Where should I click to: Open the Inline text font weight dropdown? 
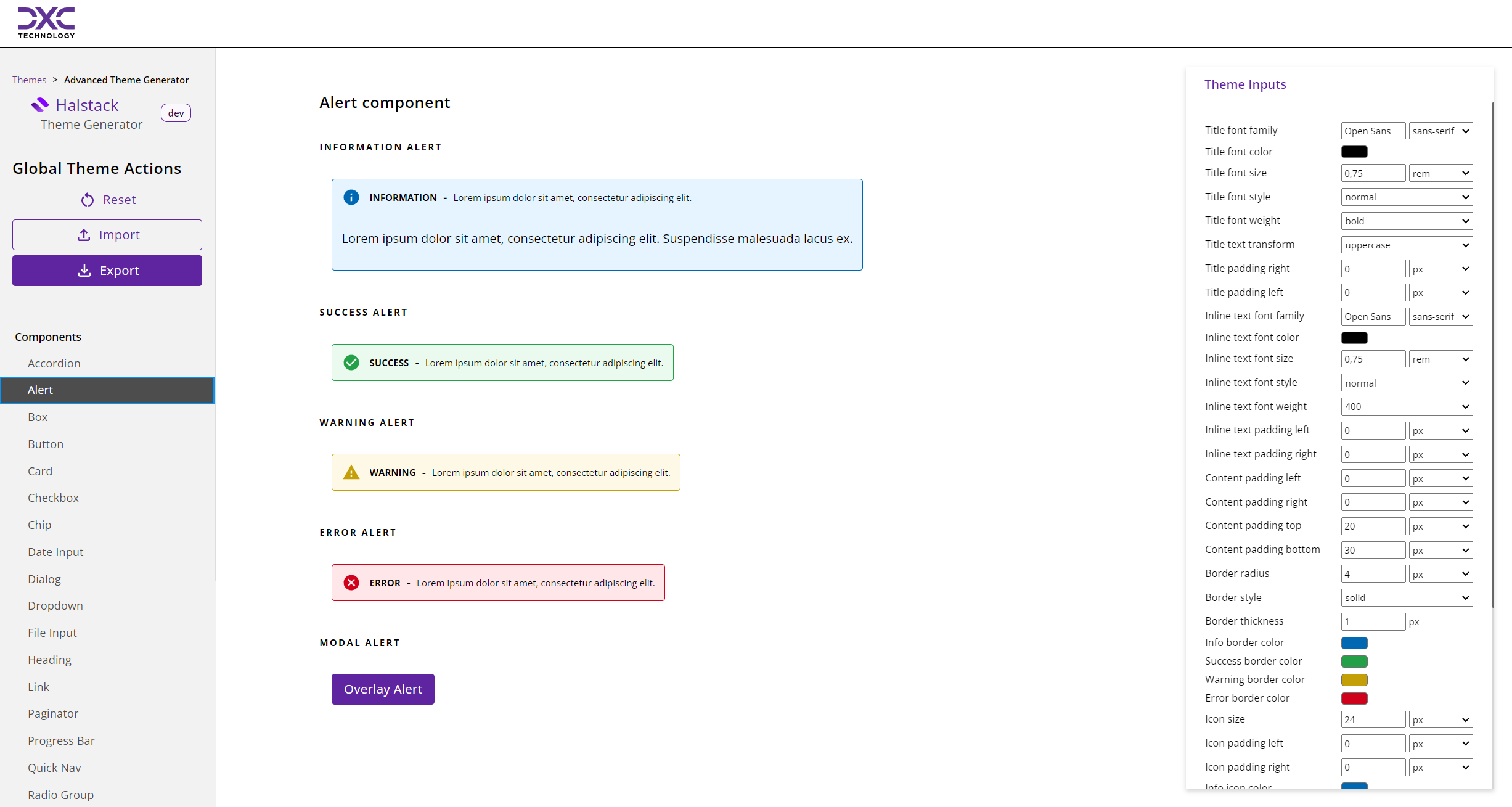pyautogui.click(x=1407, y=406)
